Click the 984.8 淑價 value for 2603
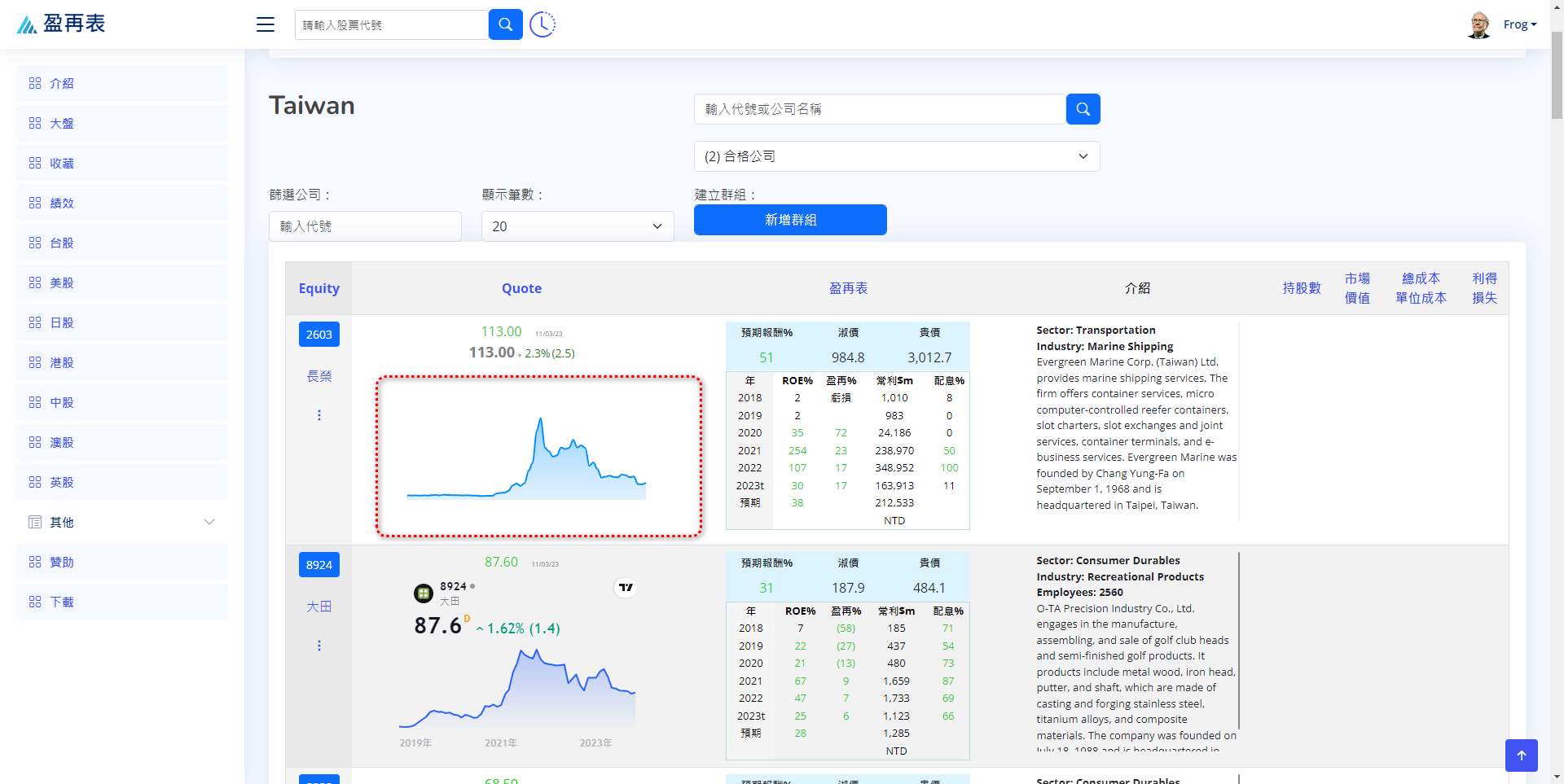The height and width of the screenshot is (784, 1564). (848, 357)
